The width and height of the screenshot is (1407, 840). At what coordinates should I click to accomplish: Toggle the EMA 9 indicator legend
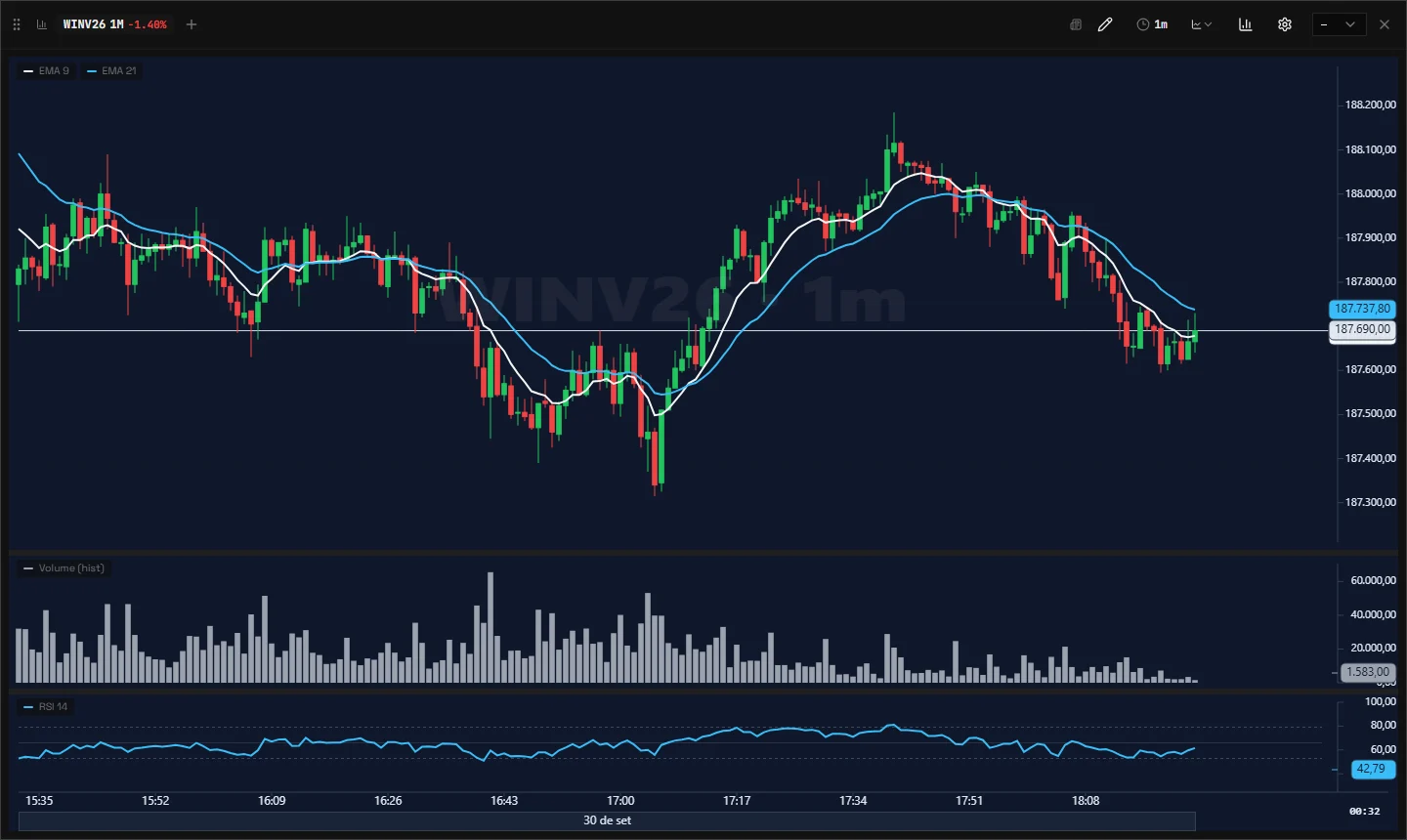46,70
